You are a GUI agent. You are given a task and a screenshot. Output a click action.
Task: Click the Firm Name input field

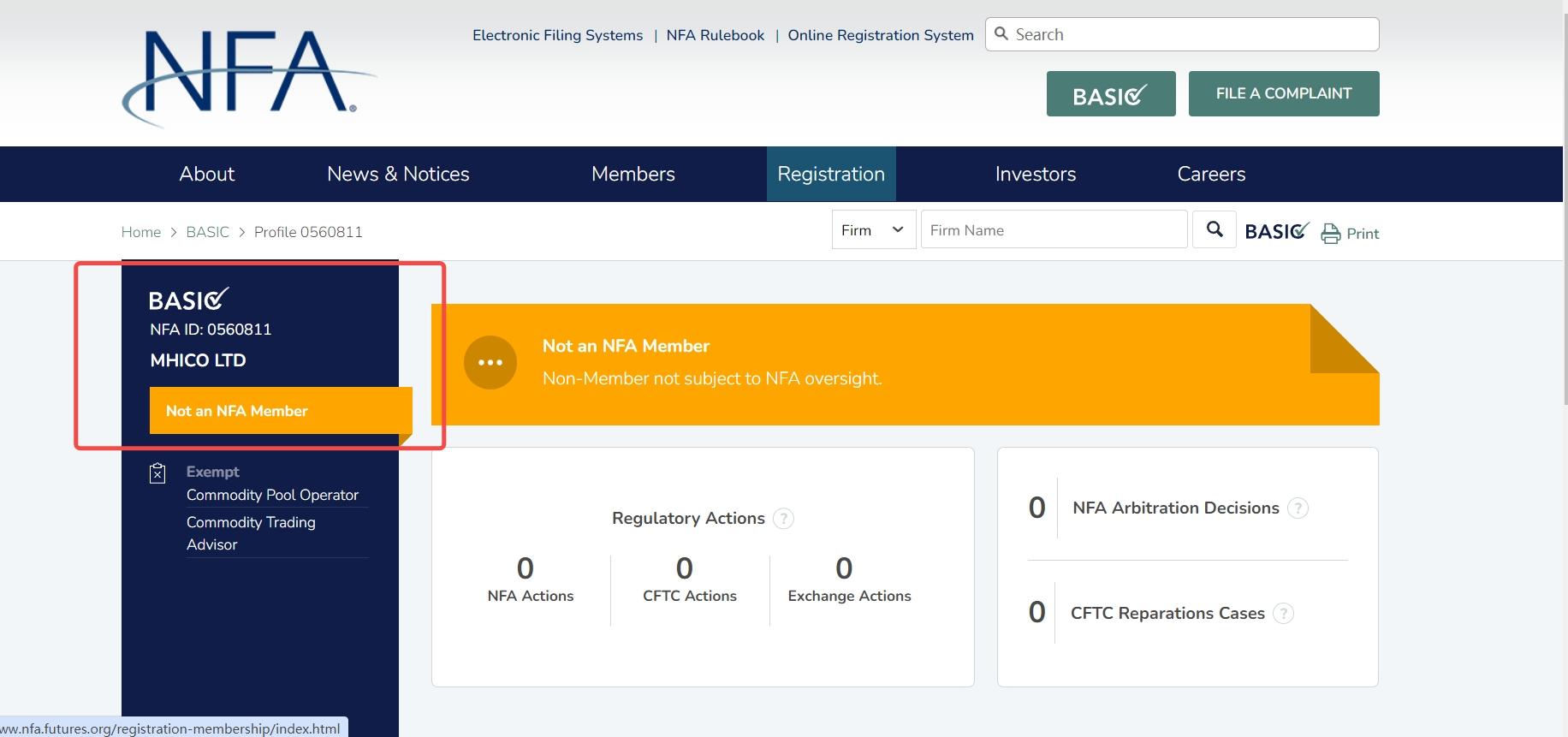pos(1054,229)
